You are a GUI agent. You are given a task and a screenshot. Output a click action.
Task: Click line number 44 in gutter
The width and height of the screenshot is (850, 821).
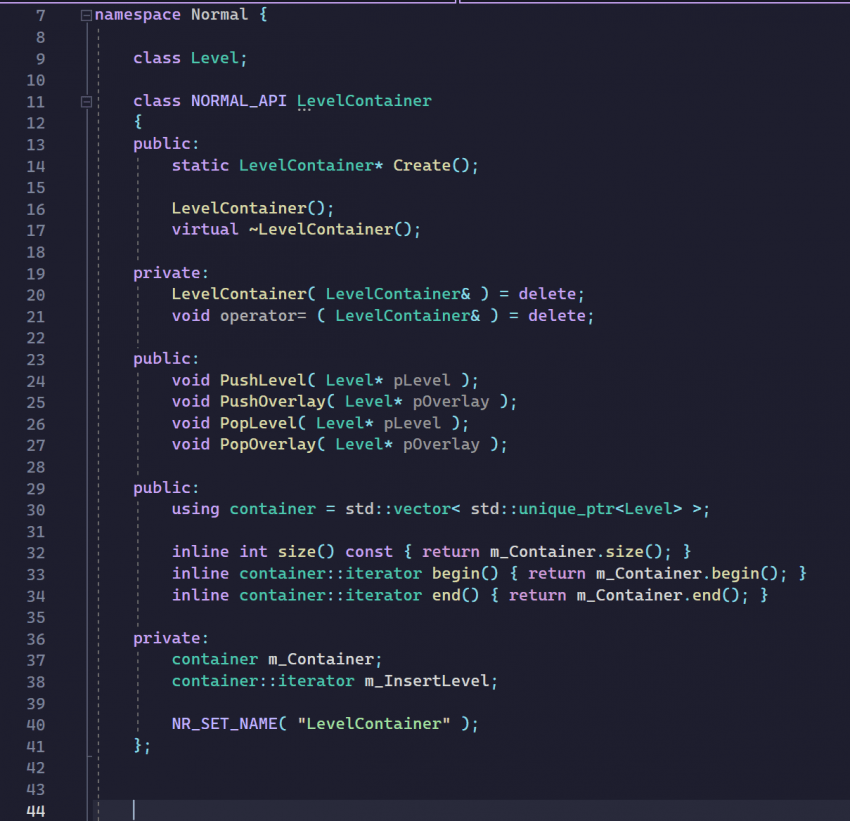[36, 811]
